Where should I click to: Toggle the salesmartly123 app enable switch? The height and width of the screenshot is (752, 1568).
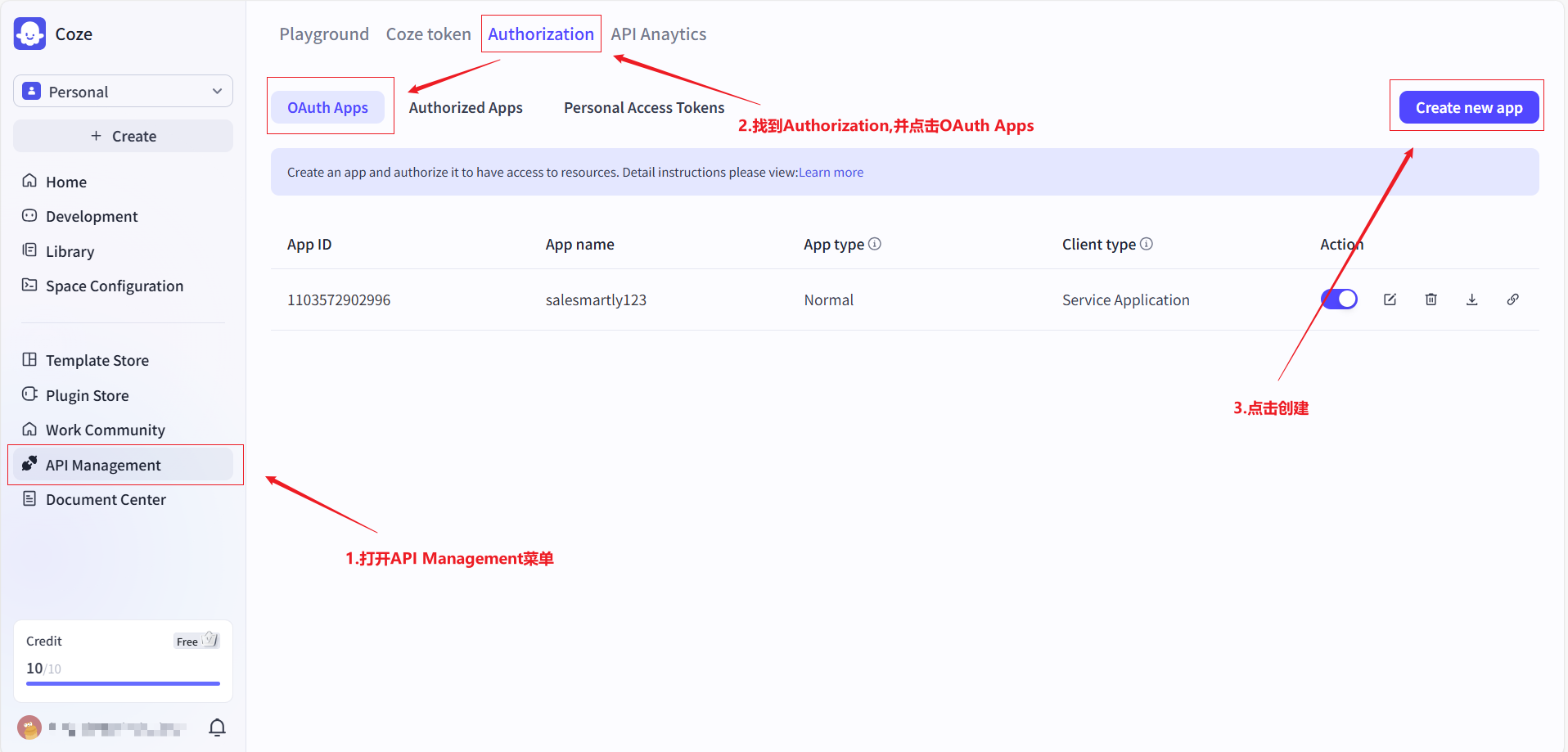[1340, 299]
